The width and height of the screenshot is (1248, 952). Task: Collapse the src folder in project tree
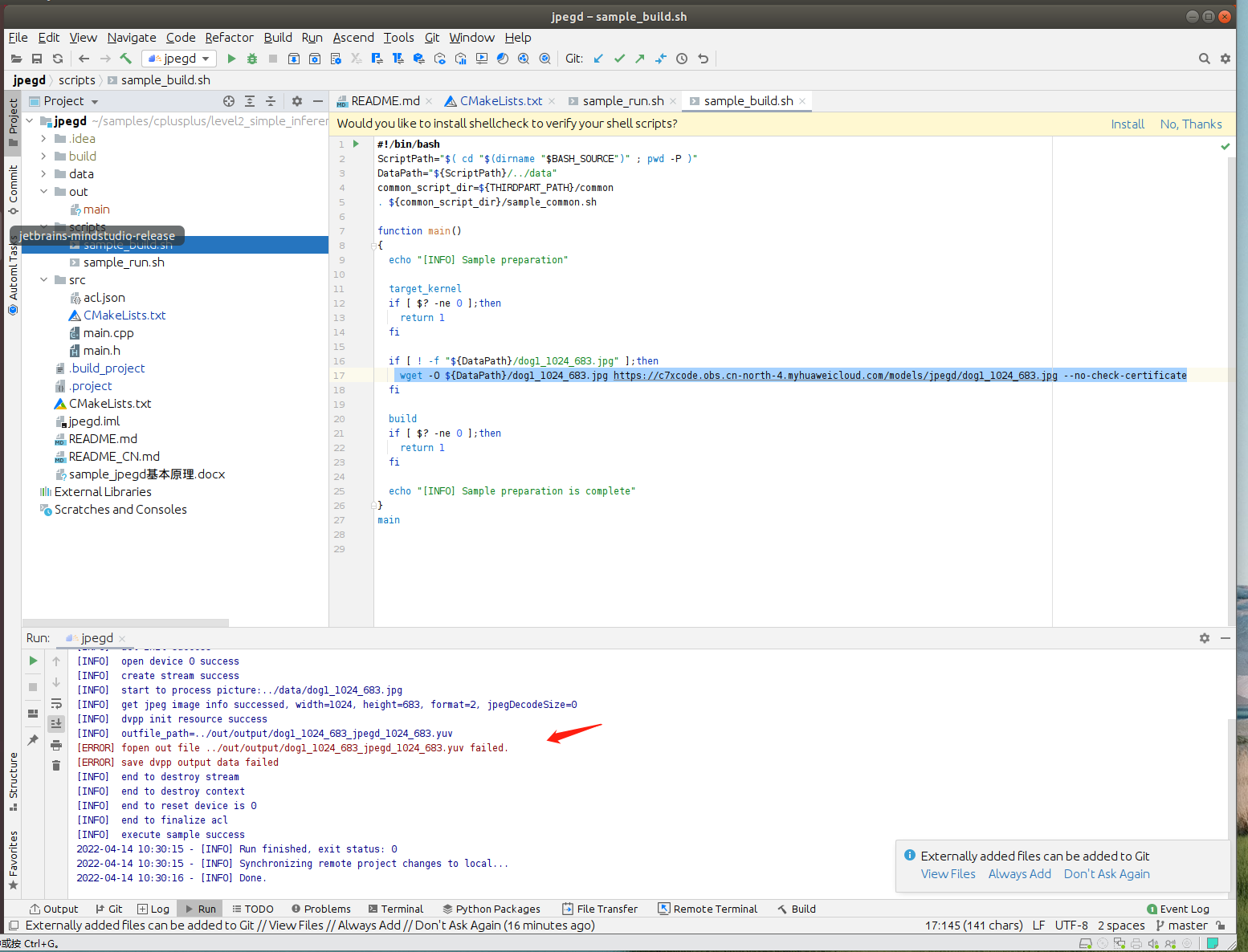tap(44, 280)
